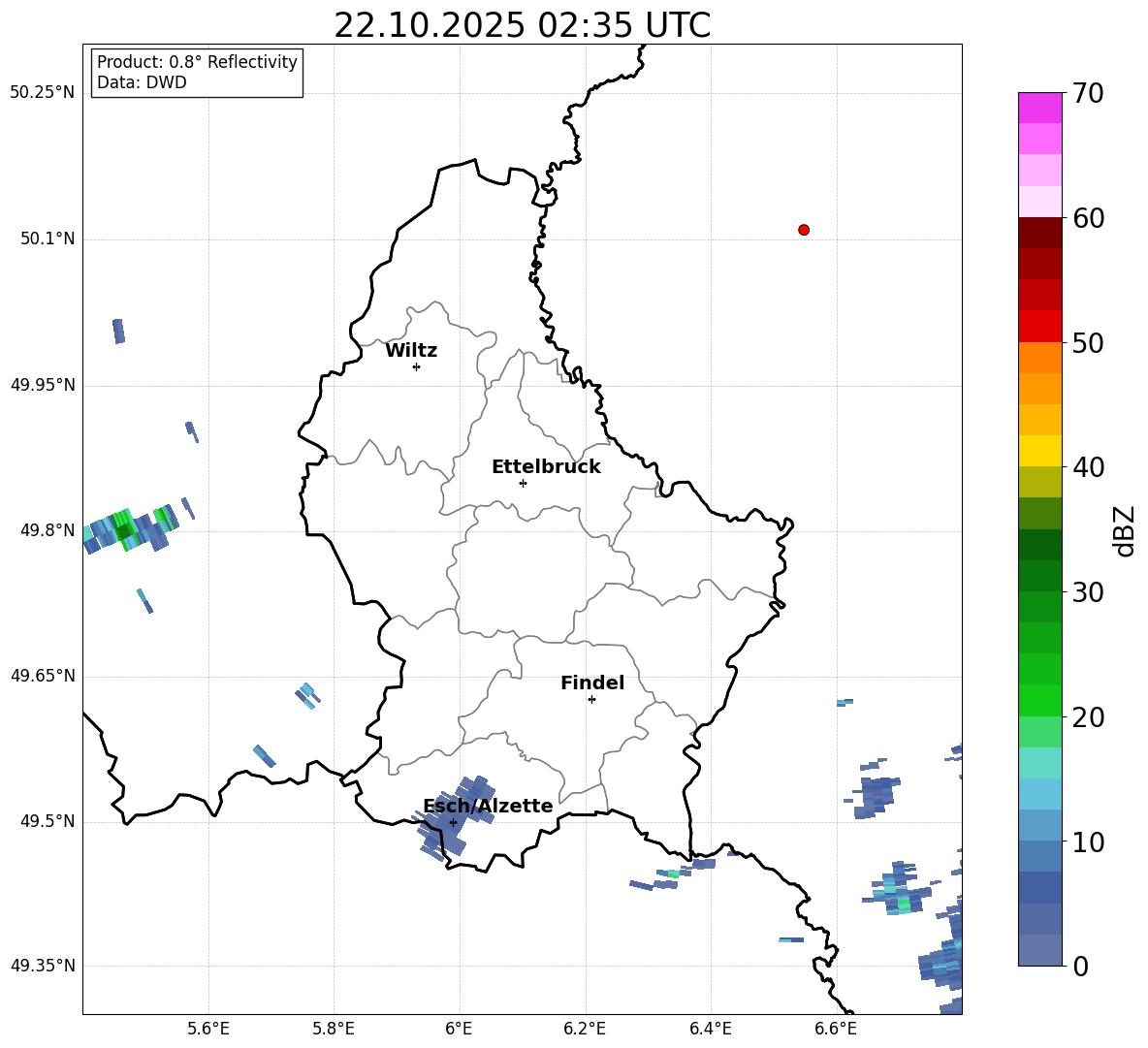This screenshot has width=1148, height=1048.
Task: Click the 6.4°E longitude label
Action: coord(710,1029)
